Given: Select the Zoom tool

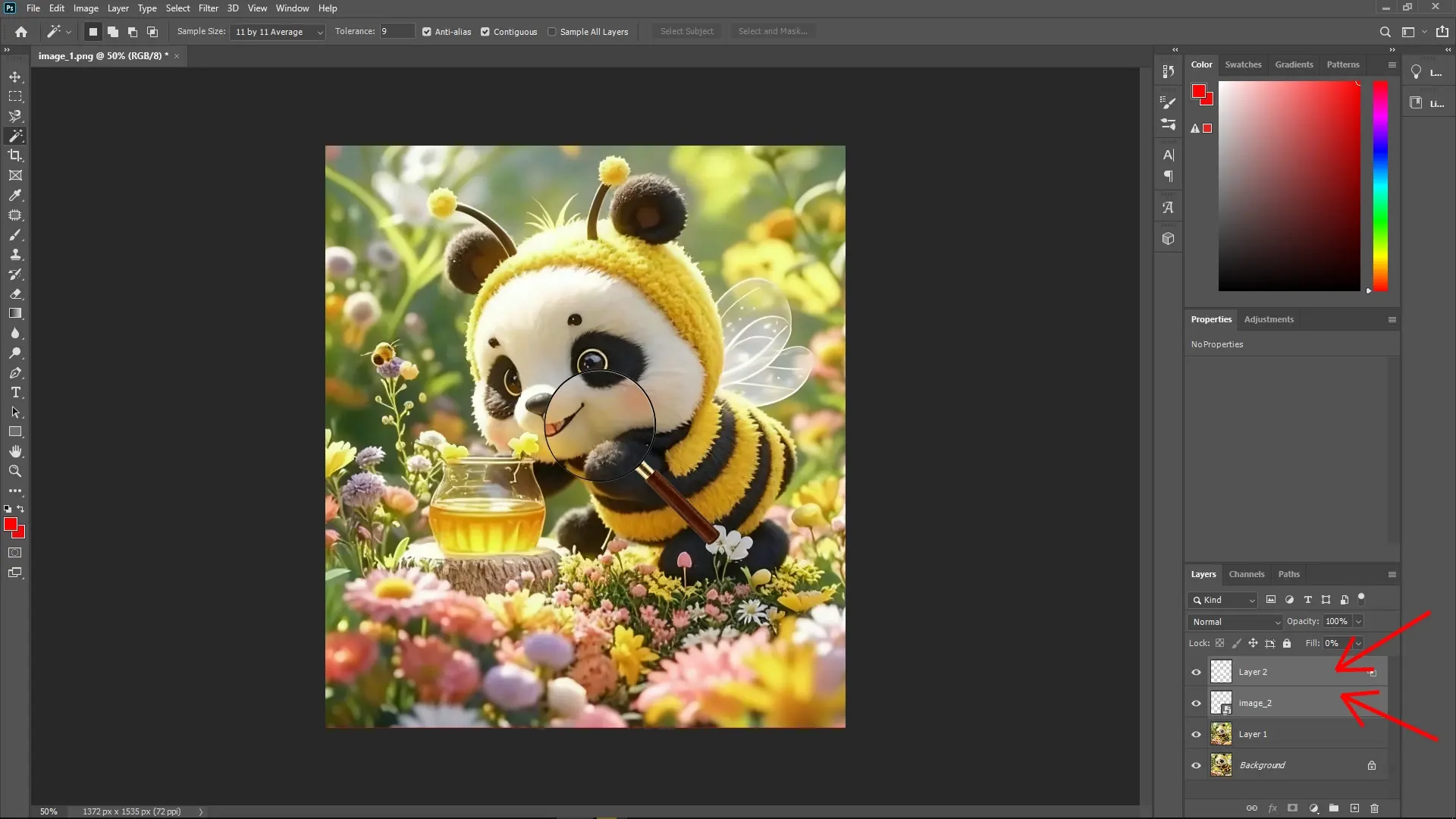Looking at the screenshot, I should coord(15,471).
